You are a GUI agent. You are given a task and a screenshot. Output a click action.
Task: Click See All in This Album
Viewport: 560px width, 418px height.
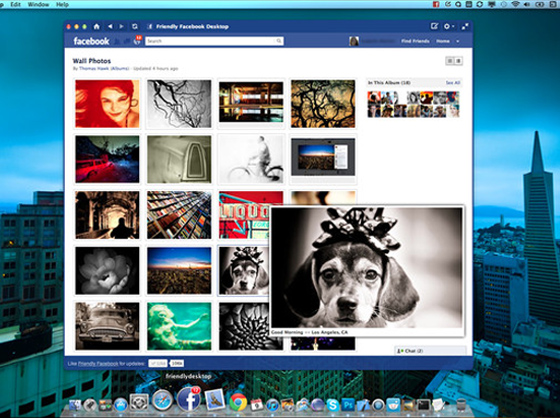click(453, 83)
